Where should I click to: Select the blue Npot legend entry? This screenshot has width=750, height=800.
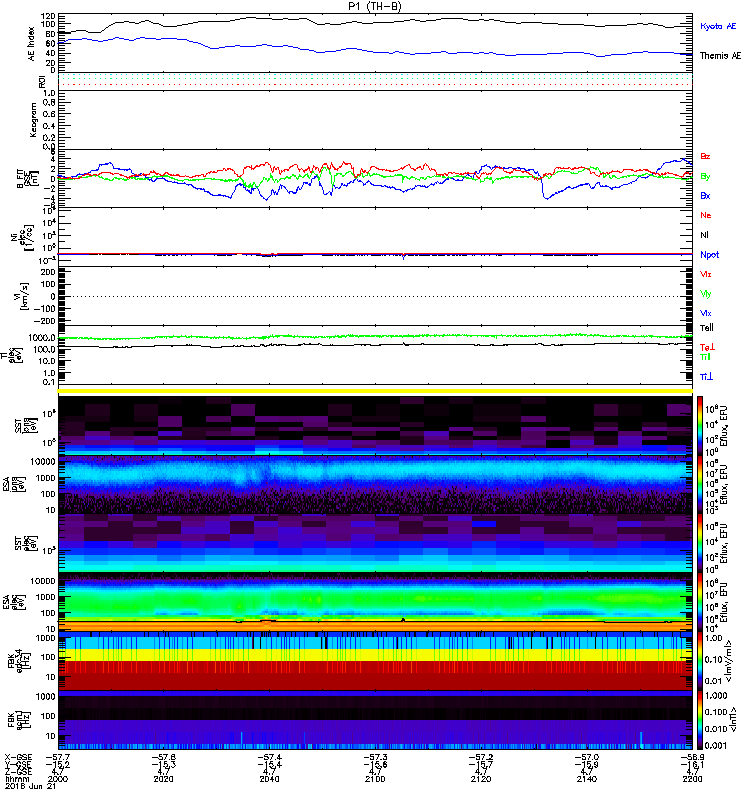710,255
